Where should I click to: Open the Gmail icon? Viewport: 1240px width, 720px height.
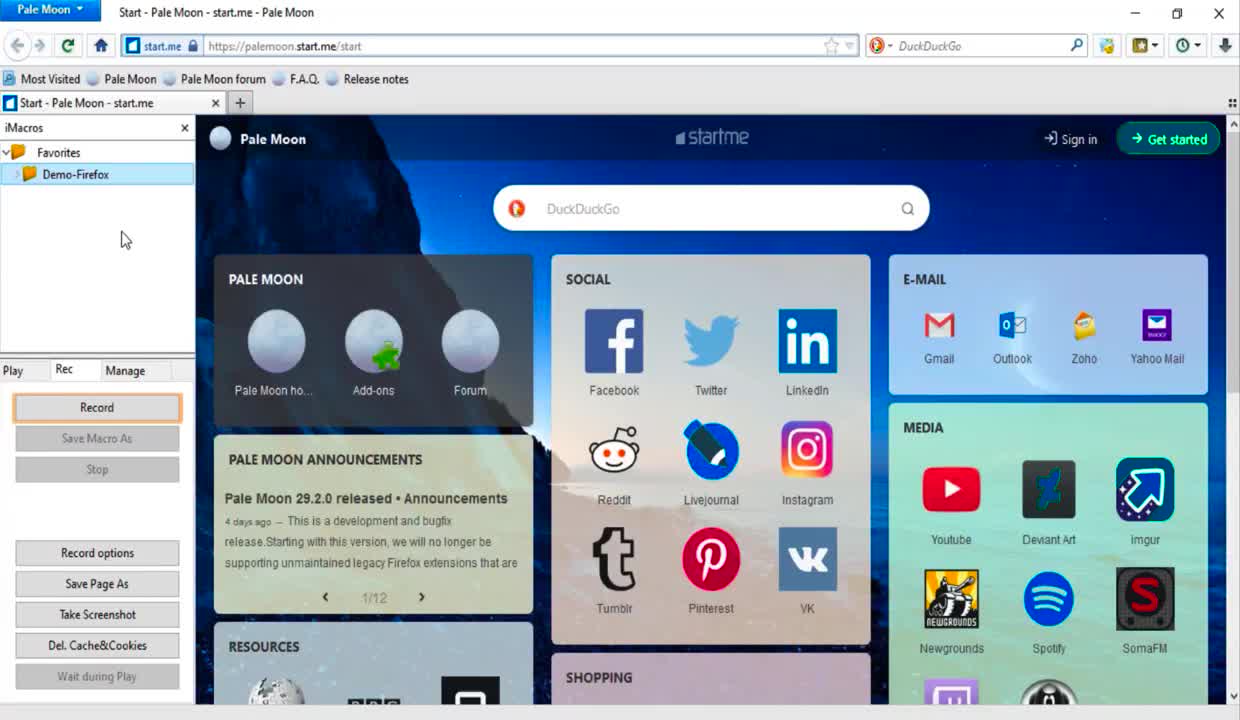[x=939, y=325]
